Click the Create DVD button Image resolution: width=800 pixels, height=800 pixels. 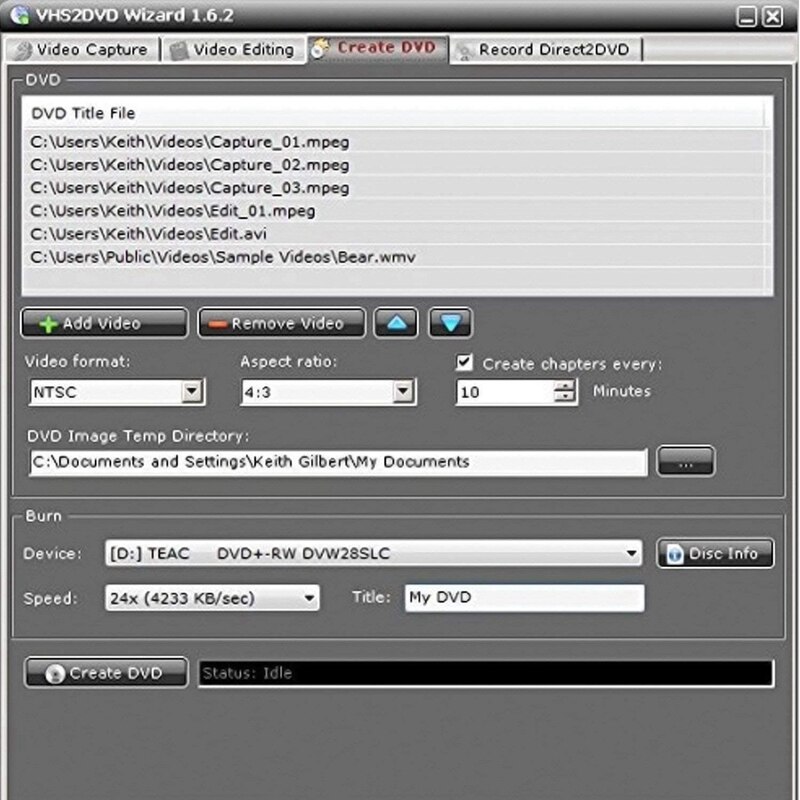coord(103,672)
